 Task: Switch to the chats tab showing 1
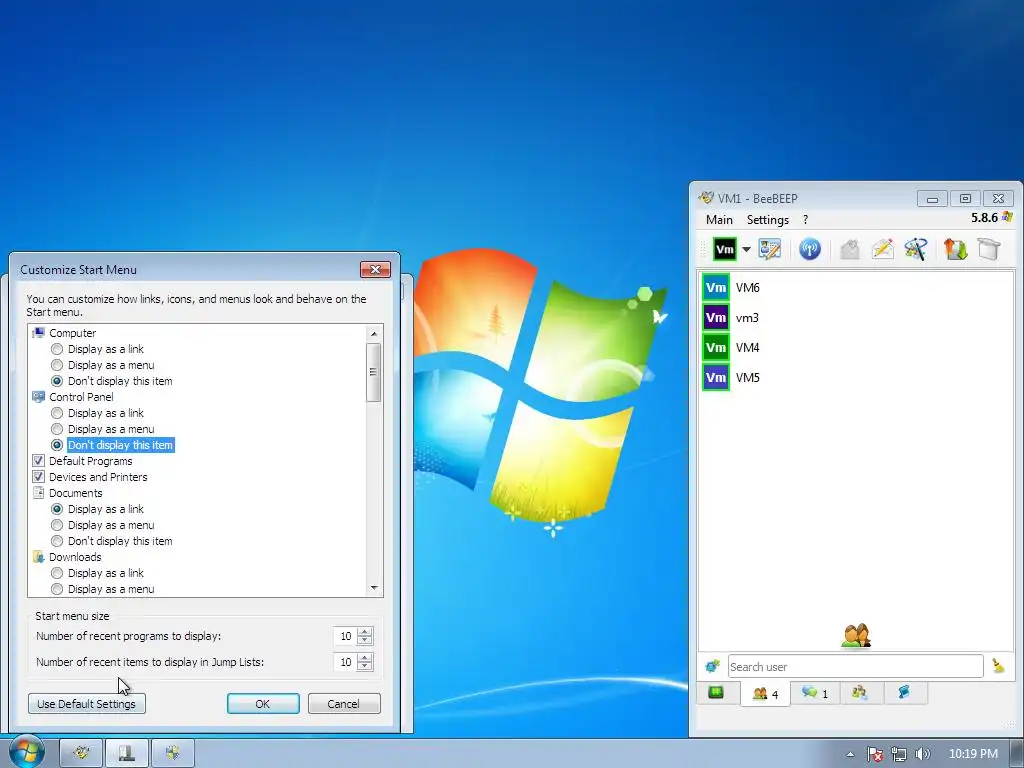click(x=815, y=693)
